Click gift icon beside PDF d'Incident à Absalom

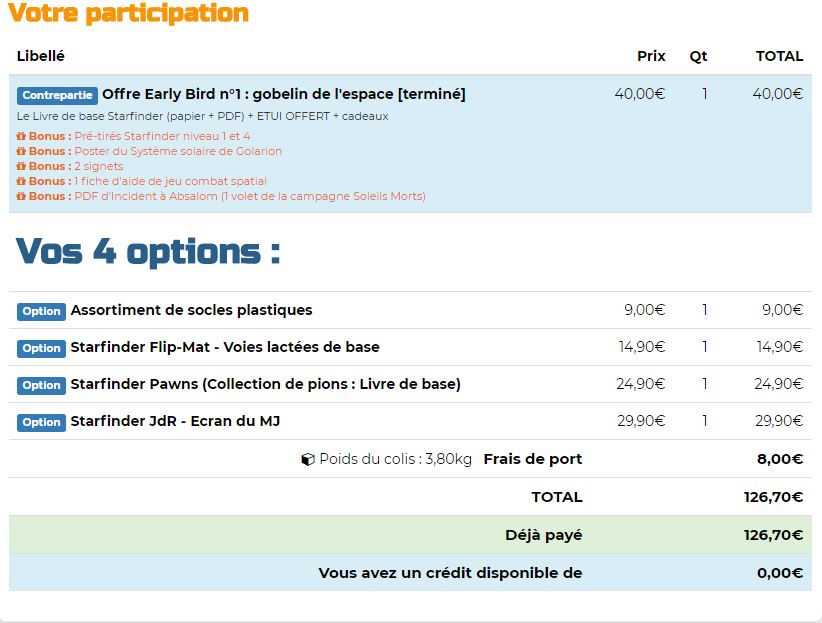(21, 196)
